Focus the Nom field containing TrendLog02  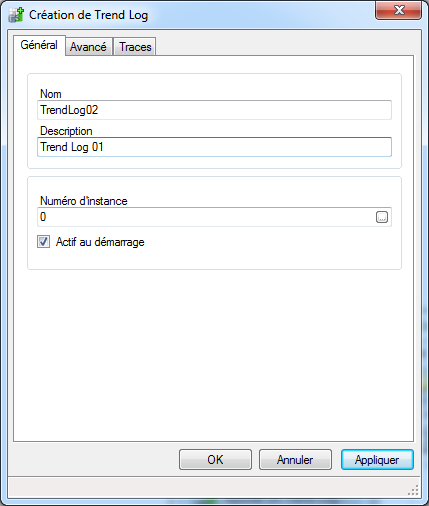coord(214,110)
